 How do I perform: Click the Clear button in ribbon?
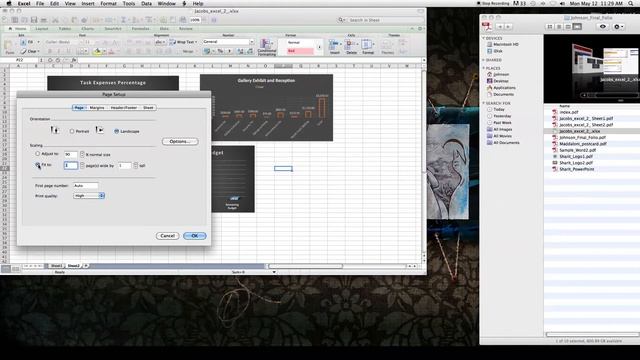pyautogui.click(x=30, y=51)
